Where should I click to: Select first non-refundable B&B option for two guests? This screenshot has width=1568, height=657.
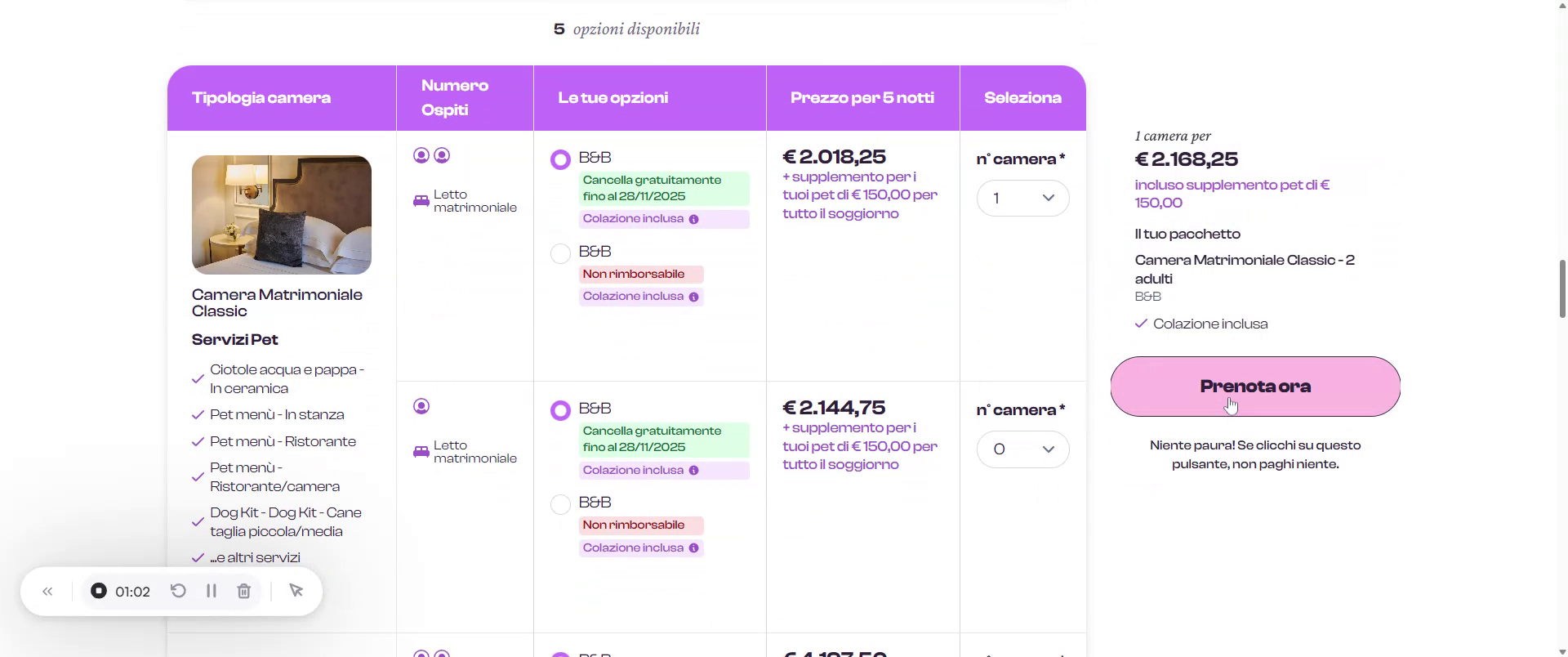tap(560, 254)
